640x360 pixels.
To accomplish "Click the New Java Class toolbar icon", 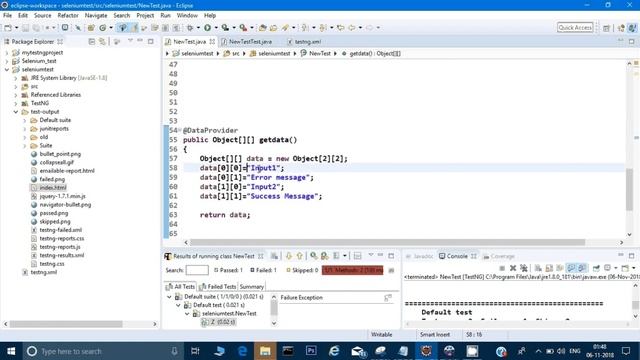I will pos(102,28).
